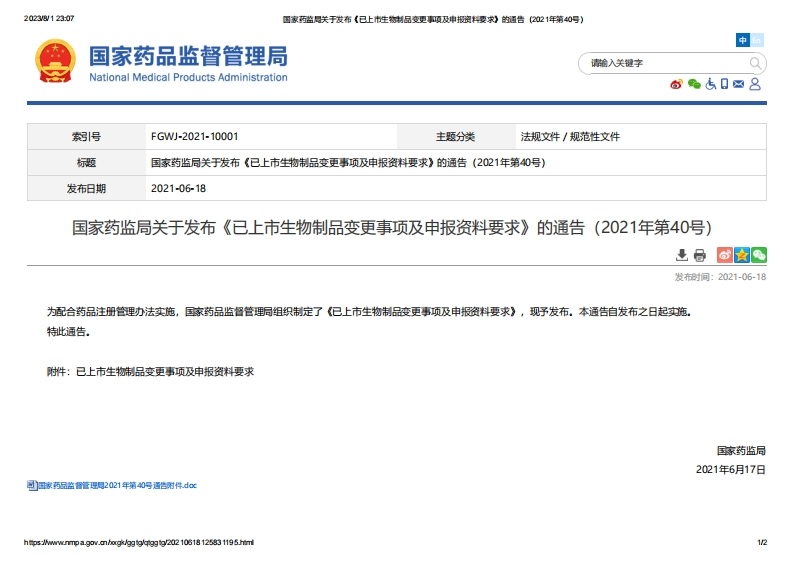This screenshot has width=793, height=561.
Task: Click the search magnifier icon
Action: 756,63
